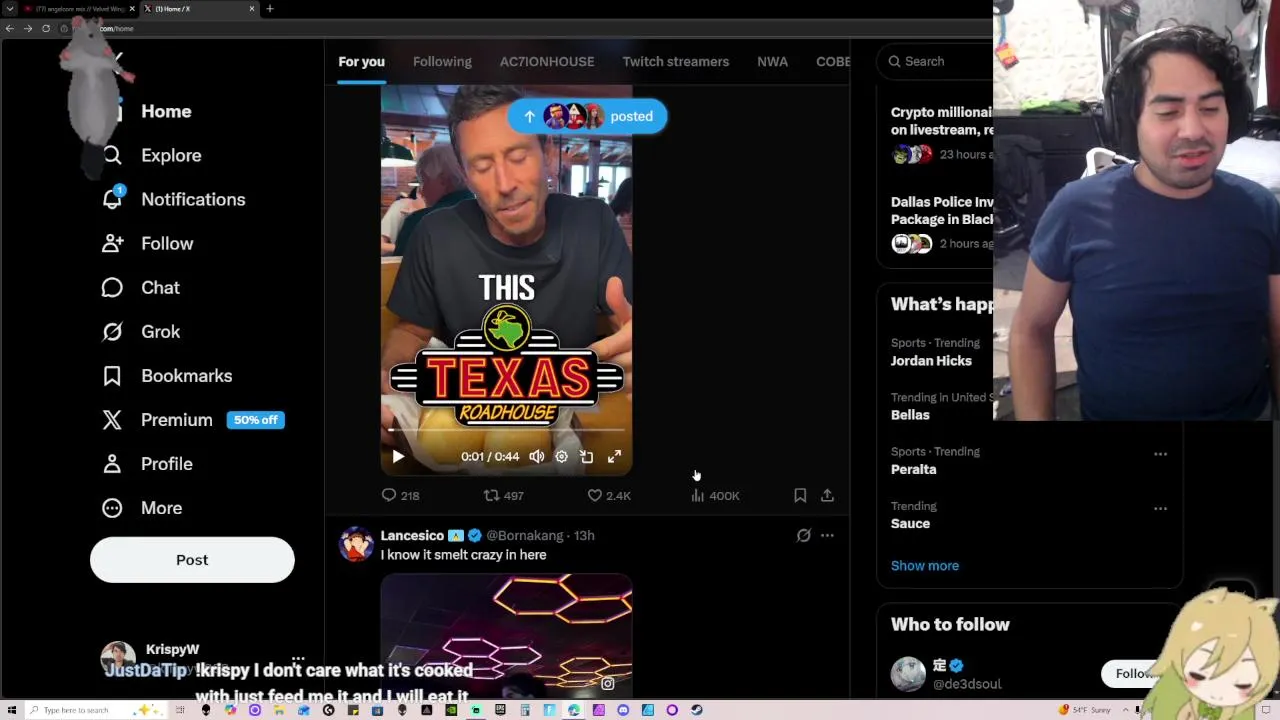Switch to AC7IONHOUSE tab
The height and width of the screenshot is (720, 1280).
pyautogui.click(x=547, y=61)
